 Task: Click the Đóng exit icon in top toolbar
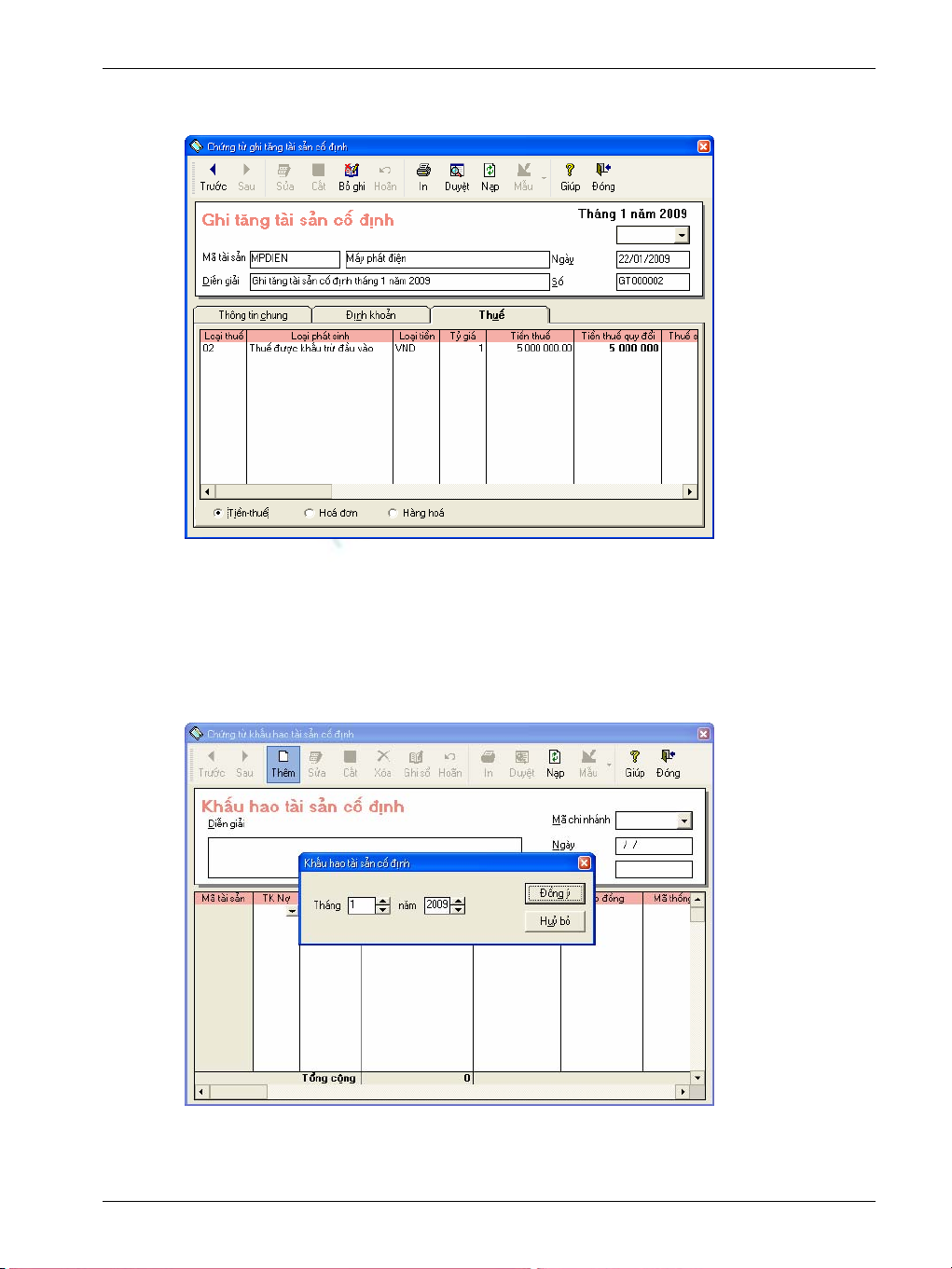(603, 171)
